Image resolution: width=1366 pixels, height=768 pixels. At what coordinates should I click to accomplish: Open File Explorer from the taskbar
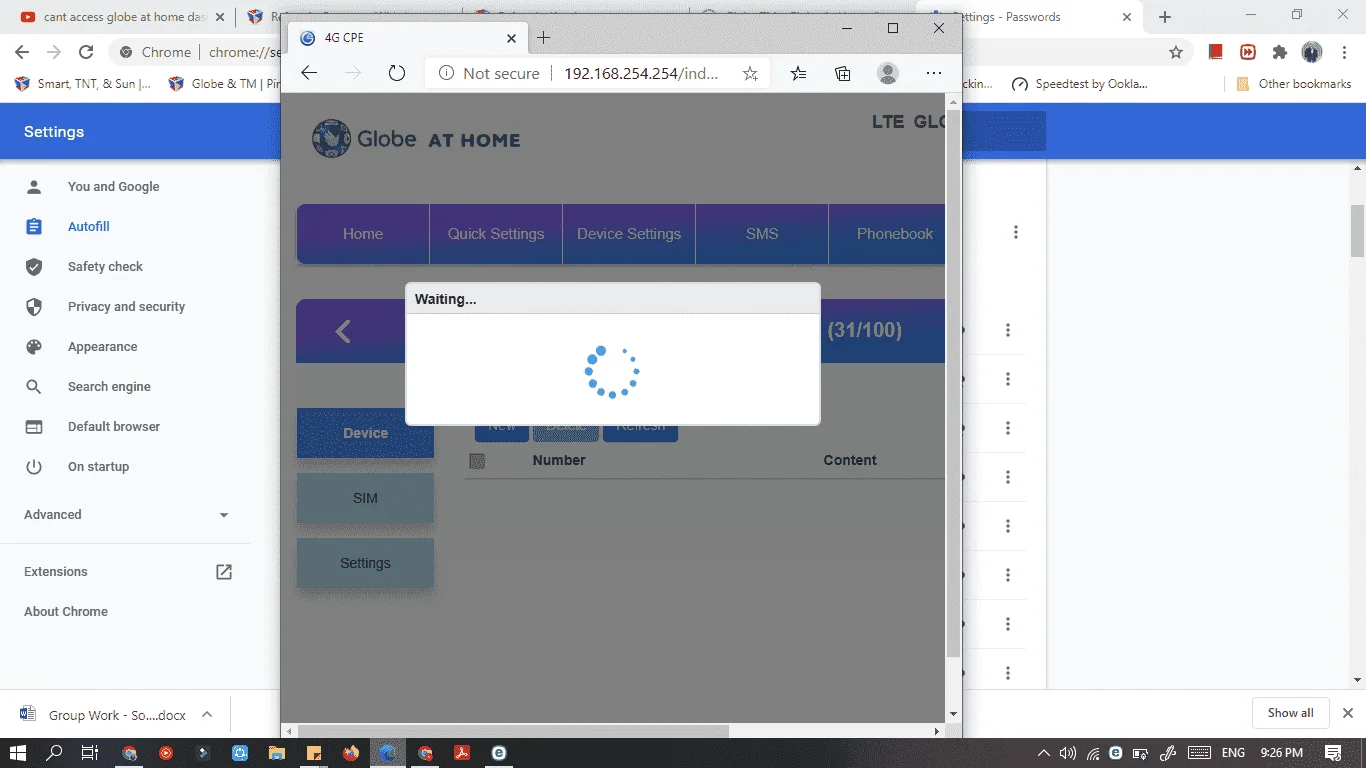click(x=277, y=753)
